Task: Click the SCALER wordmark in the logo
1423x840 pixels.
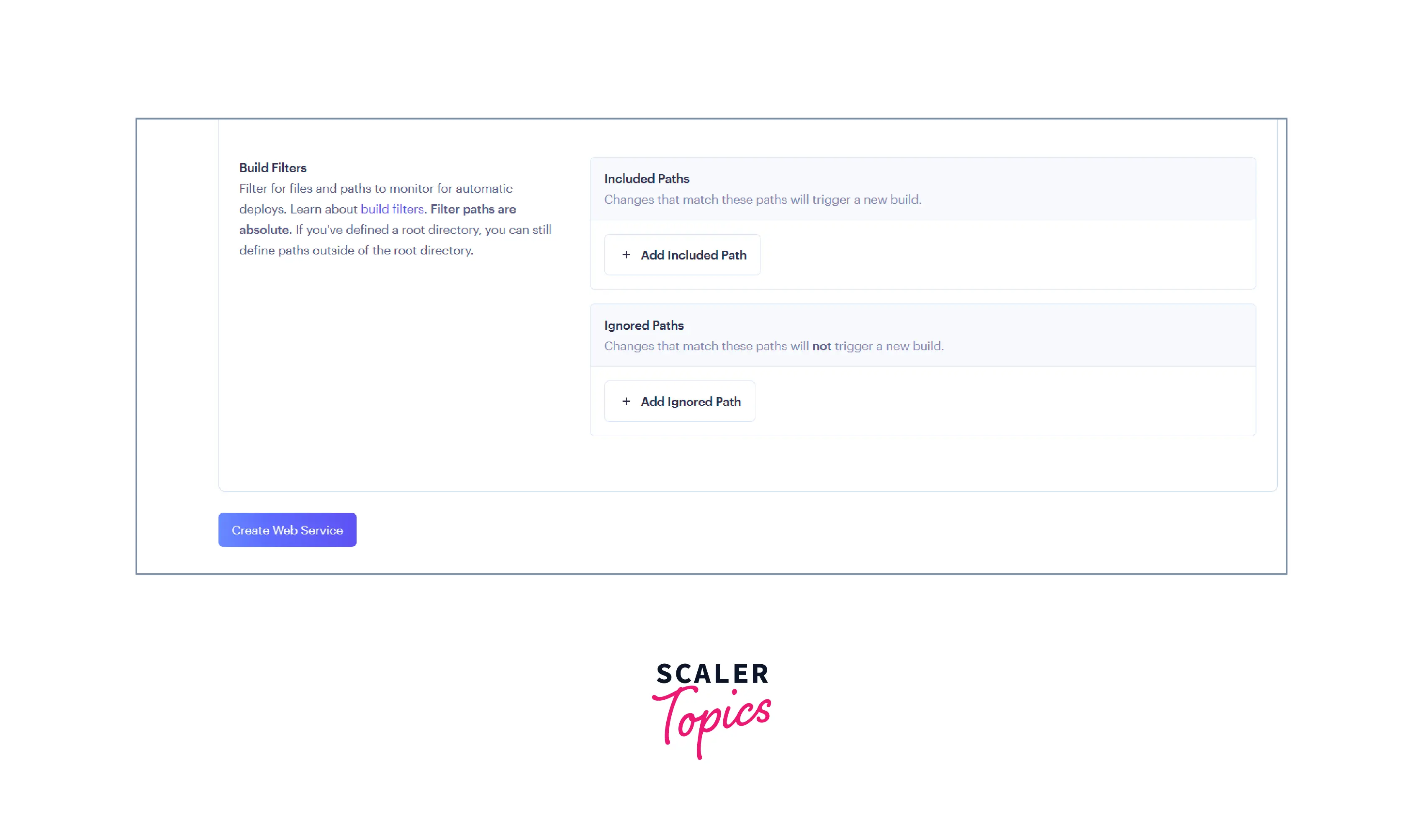Action: point(712,673)
